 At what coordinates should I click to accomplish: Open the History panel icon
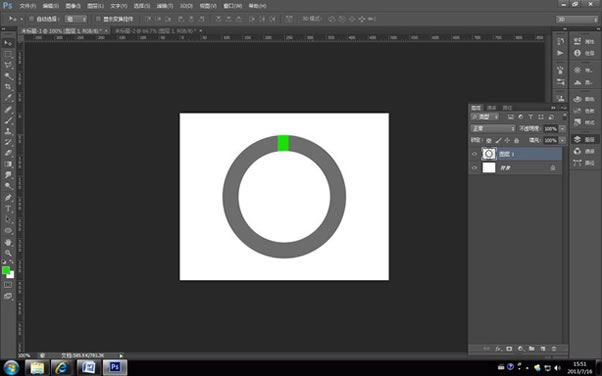coord(560,41)
